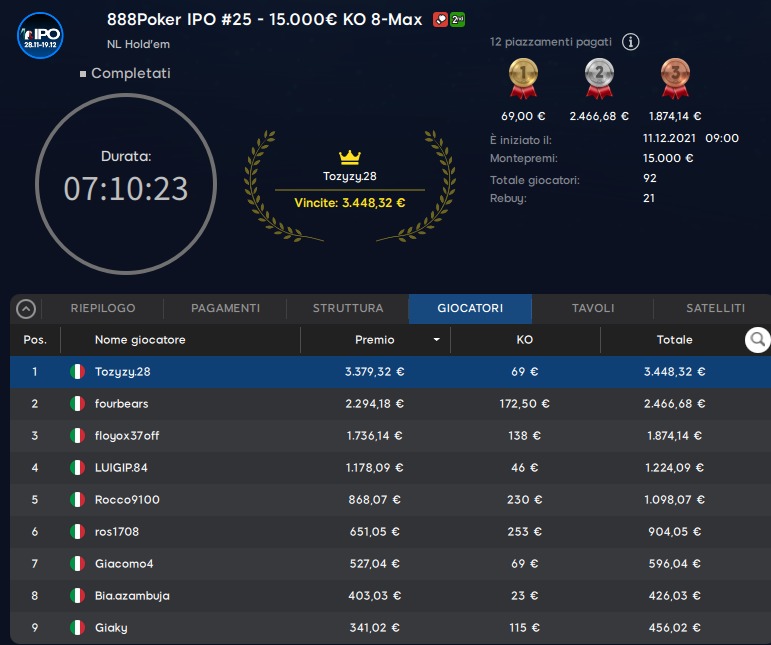This screenshot has width=771, height=645.
Task: Click KO value 253 €
Action: click(524, 531)
